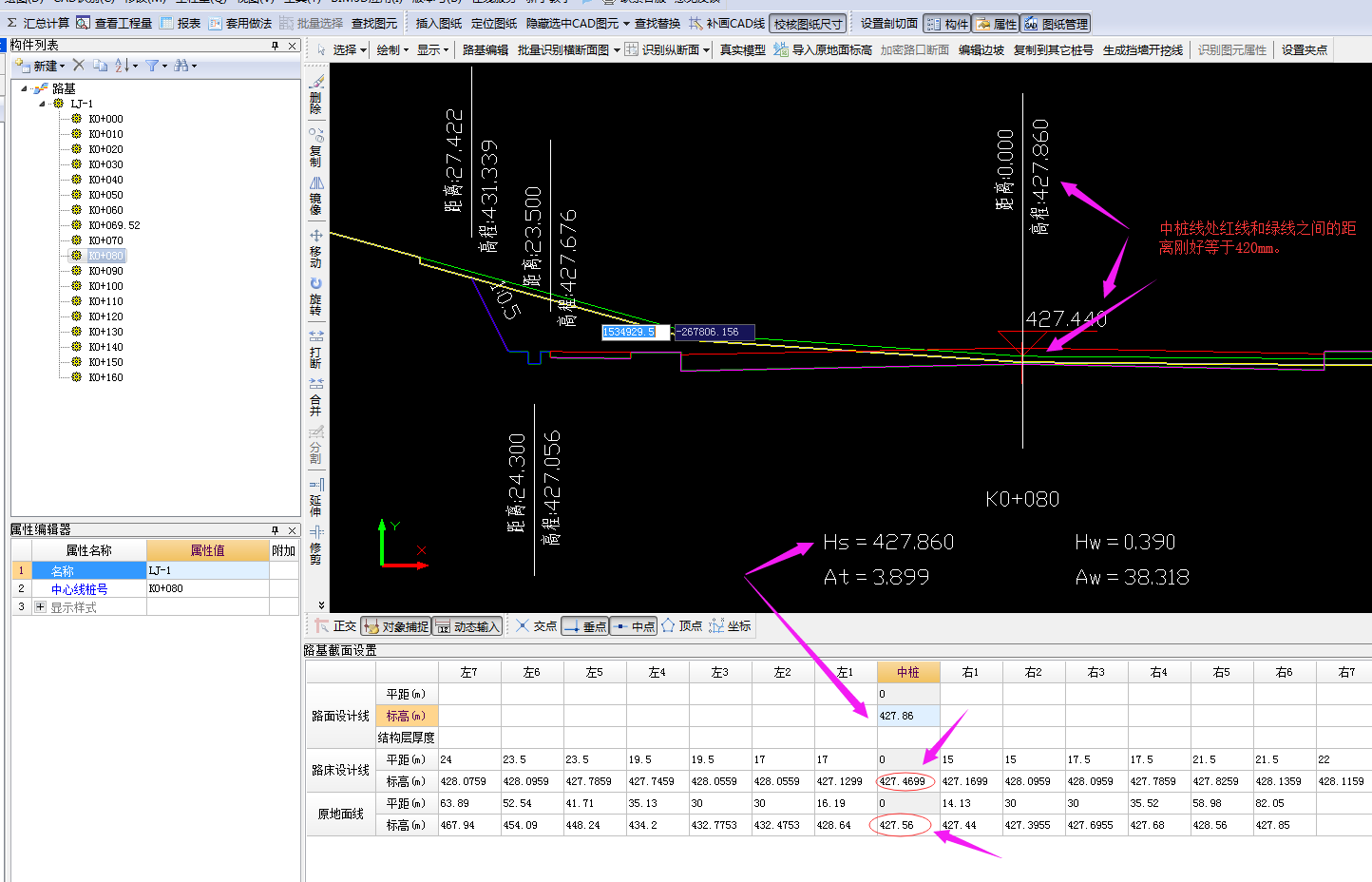Toggle 坐标 coordinate snap
Screen dimensions: 1372x882
730,626
